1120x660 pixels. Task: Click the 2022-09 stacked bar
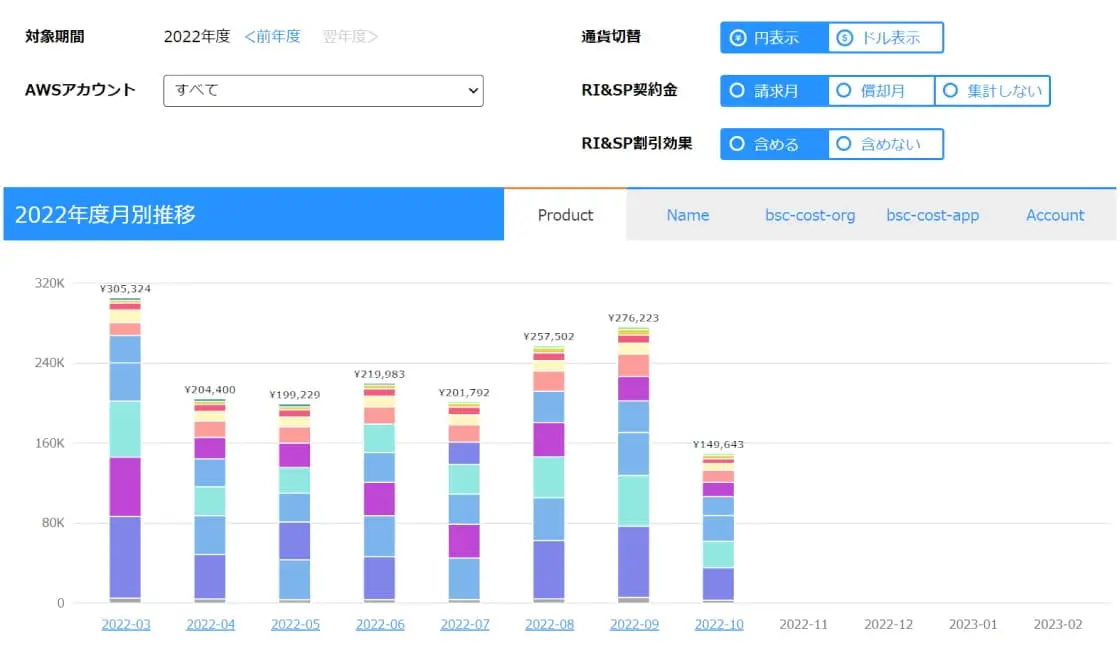click(634, 465)
